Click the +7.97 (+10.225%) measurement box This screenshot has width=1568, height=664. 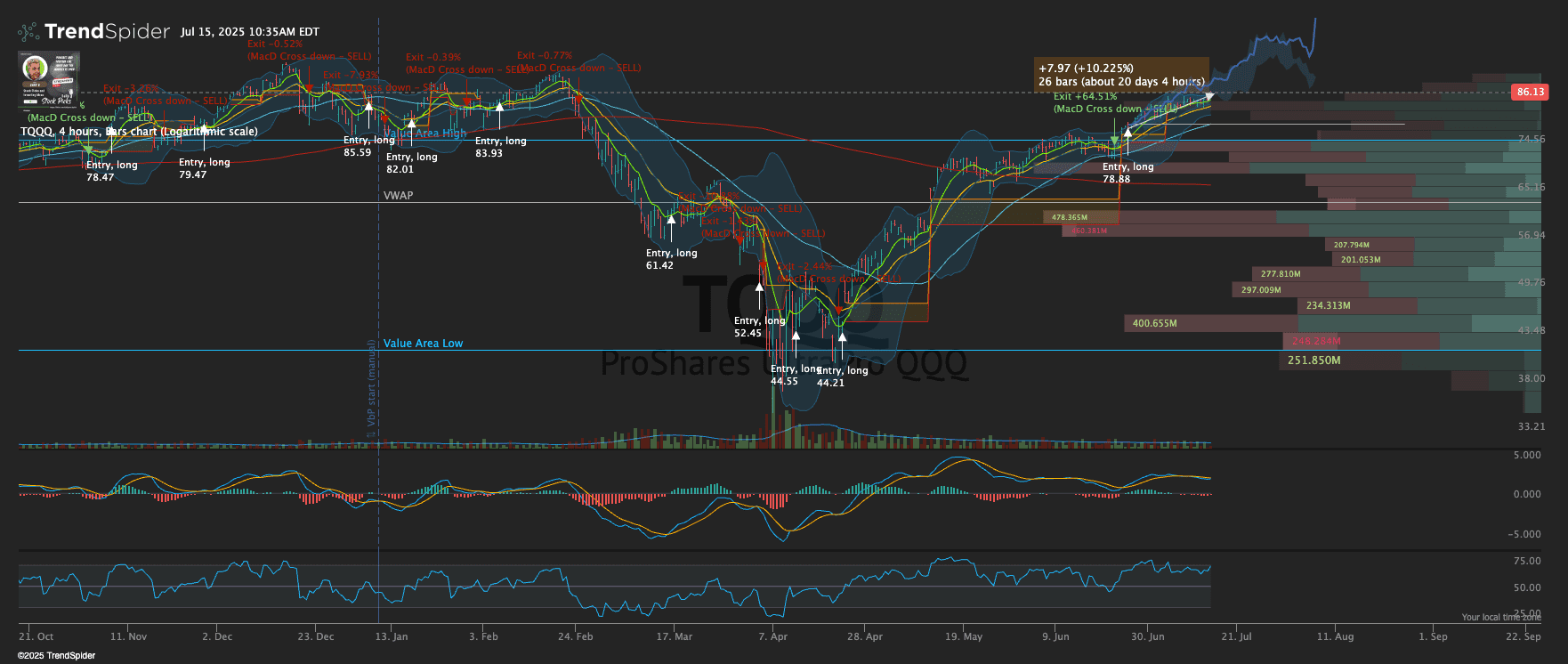click(x=1122, y=75)
